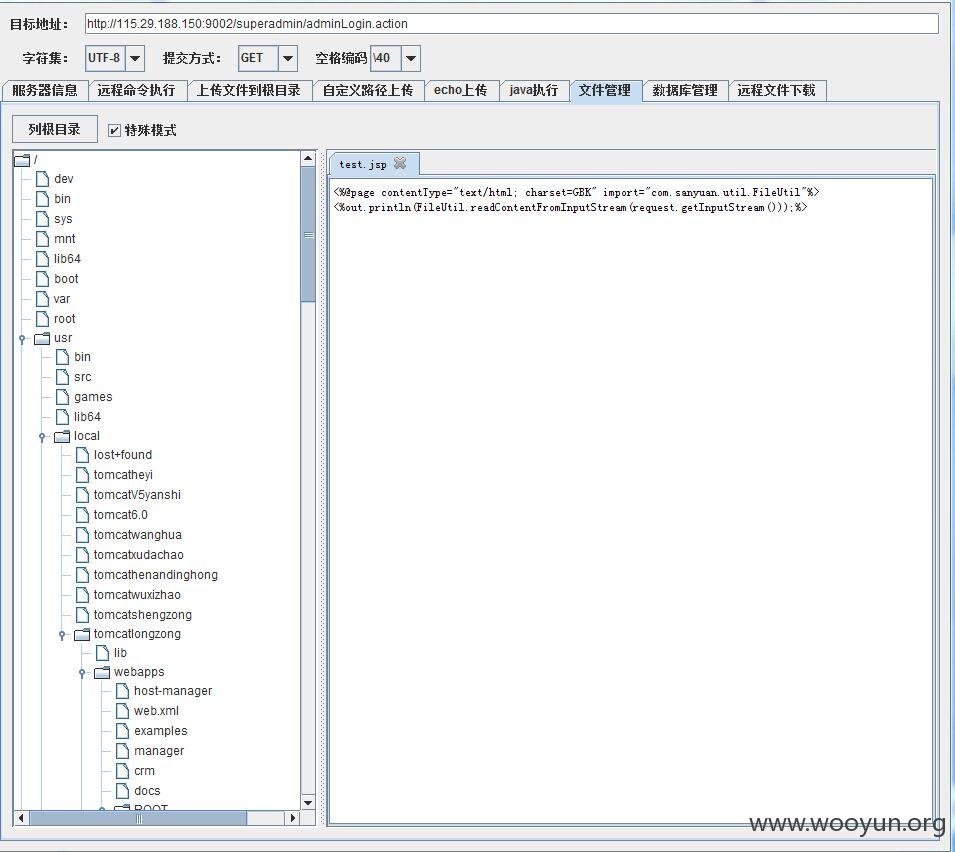Click the 列根目录 button
This screenshot has width=955, height=852.
[x=54, y=129]
